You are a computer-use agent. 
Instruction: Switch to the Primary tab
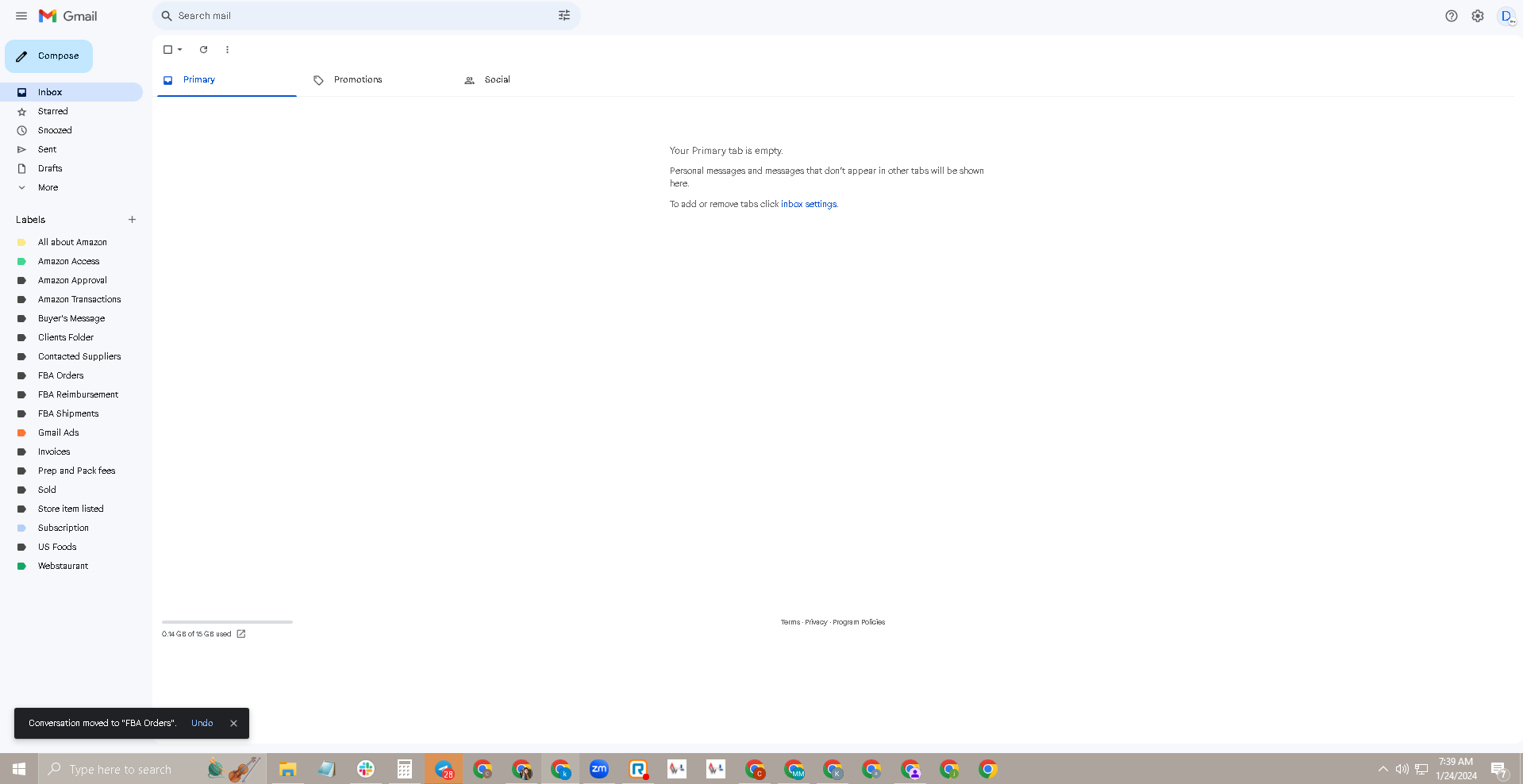[x=227, y=80]
